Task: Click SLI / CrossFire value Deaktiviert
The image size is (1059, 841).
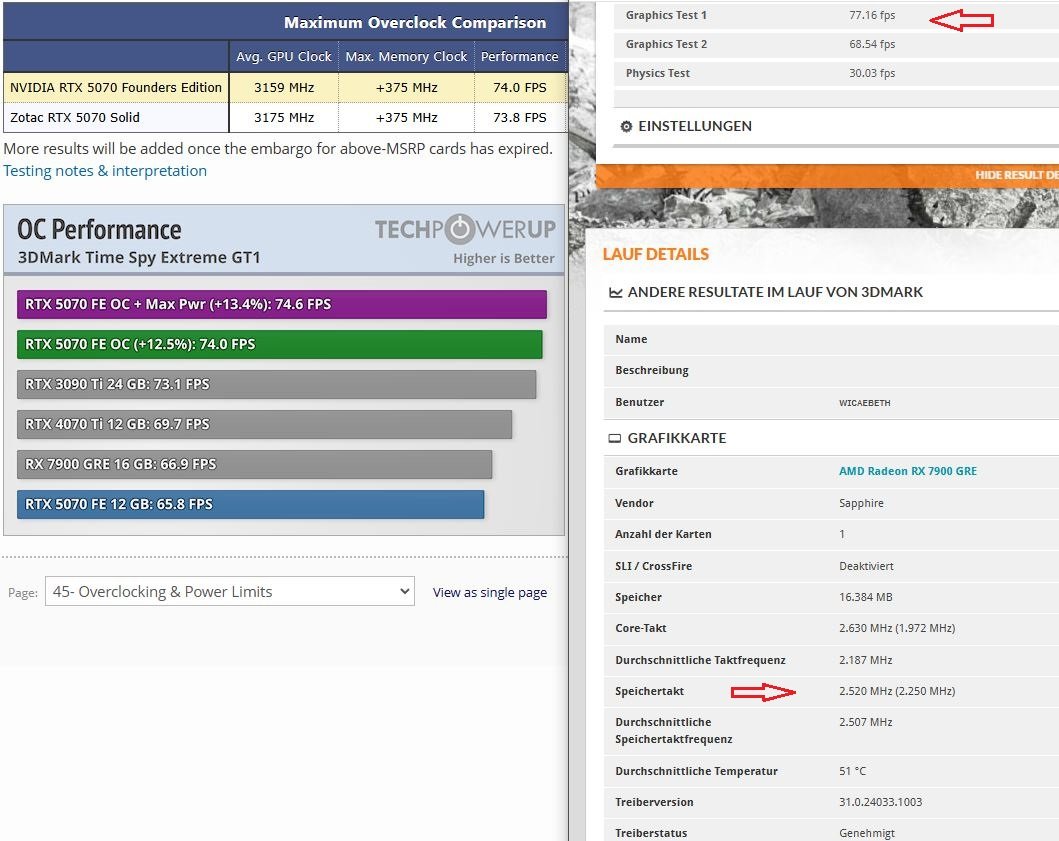Action: (x=866, y=565)
